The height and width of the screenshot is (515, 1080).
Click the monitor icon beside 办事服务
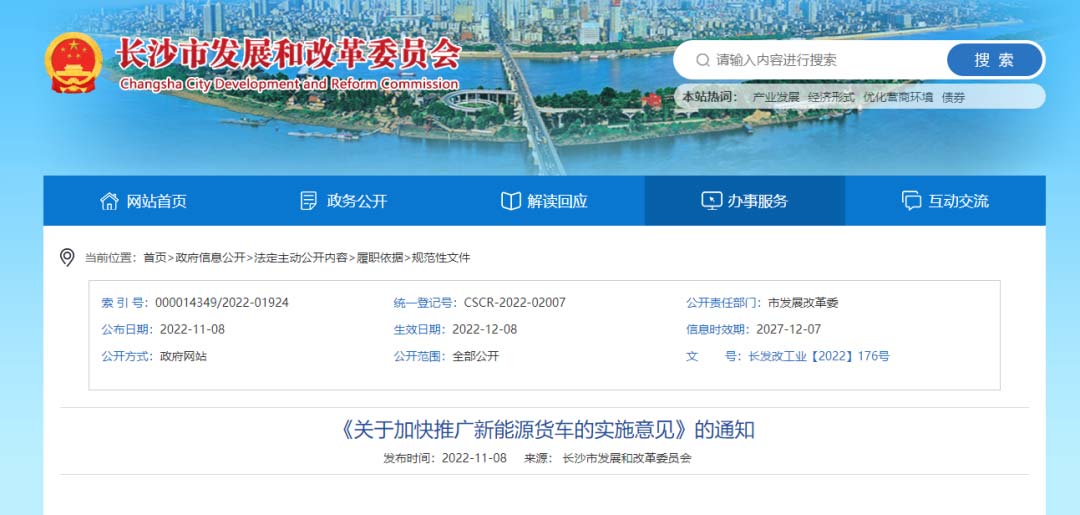(x=711, y=201)
